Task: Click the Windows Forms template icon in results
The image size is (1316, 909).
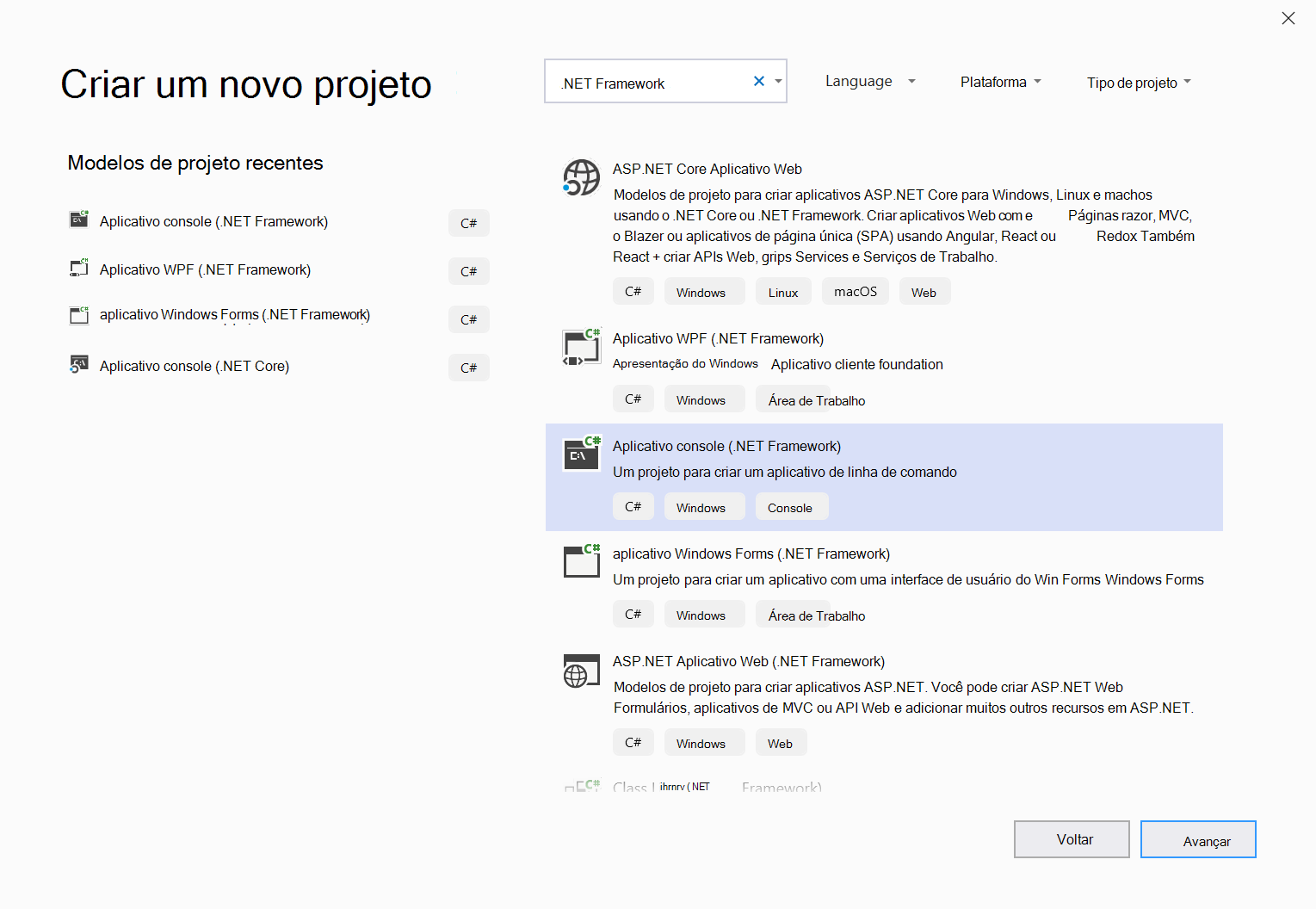Action: (581, 560)
